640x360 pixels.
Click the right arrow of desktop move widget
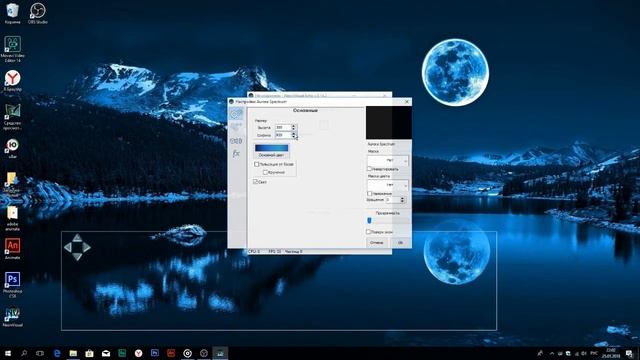87,247
